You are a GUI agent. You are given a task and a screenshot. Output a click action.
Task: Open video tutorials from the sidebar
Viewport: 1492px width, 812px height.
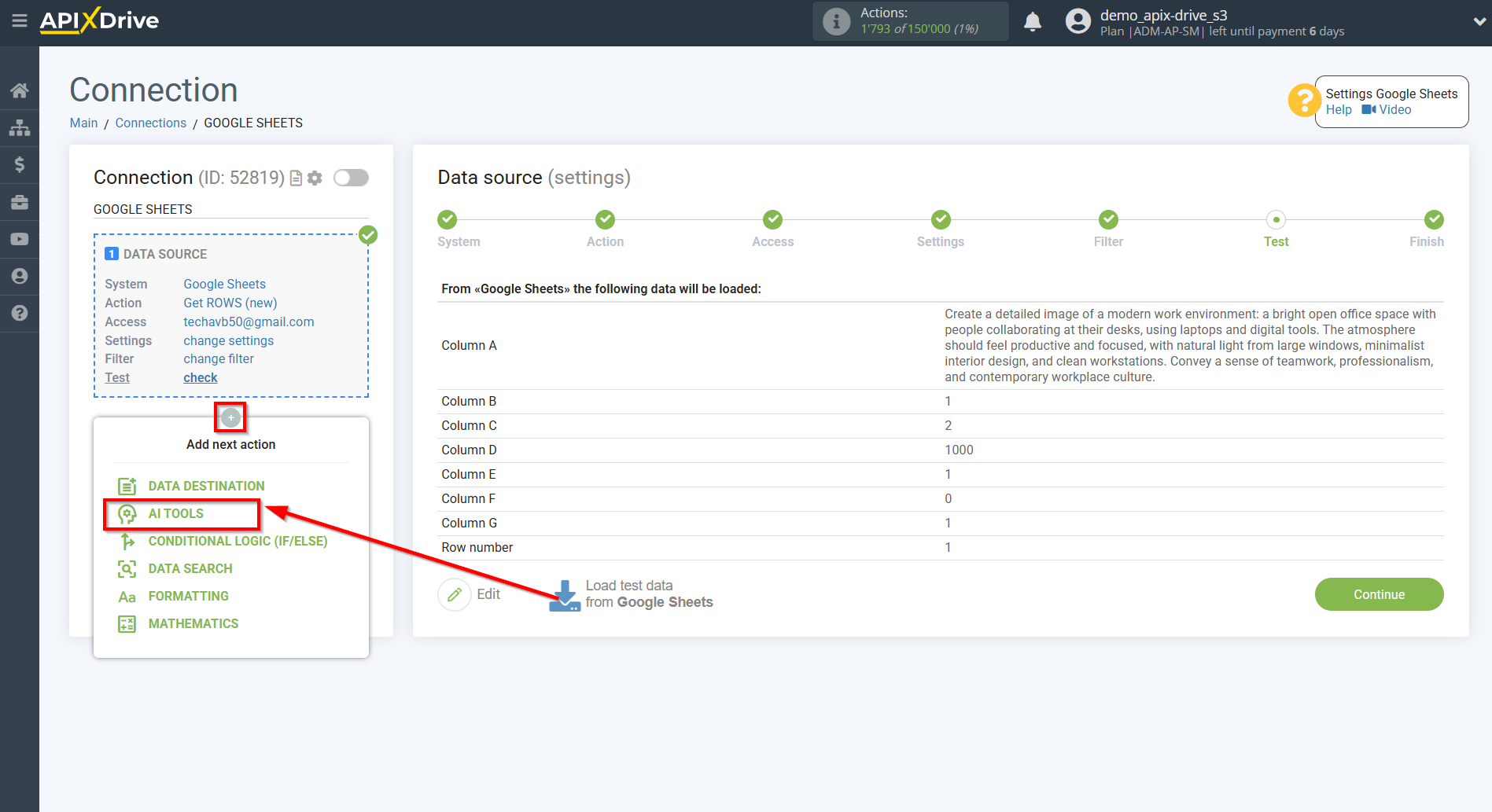pos(20,239)
